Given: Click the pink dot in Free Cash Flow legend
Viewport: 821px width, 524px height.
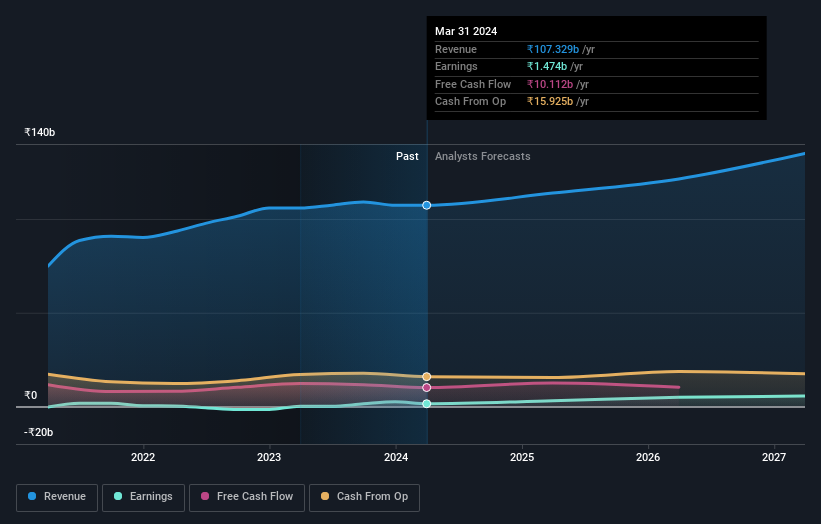Looking at the screenshot, I should click(205, 496).
